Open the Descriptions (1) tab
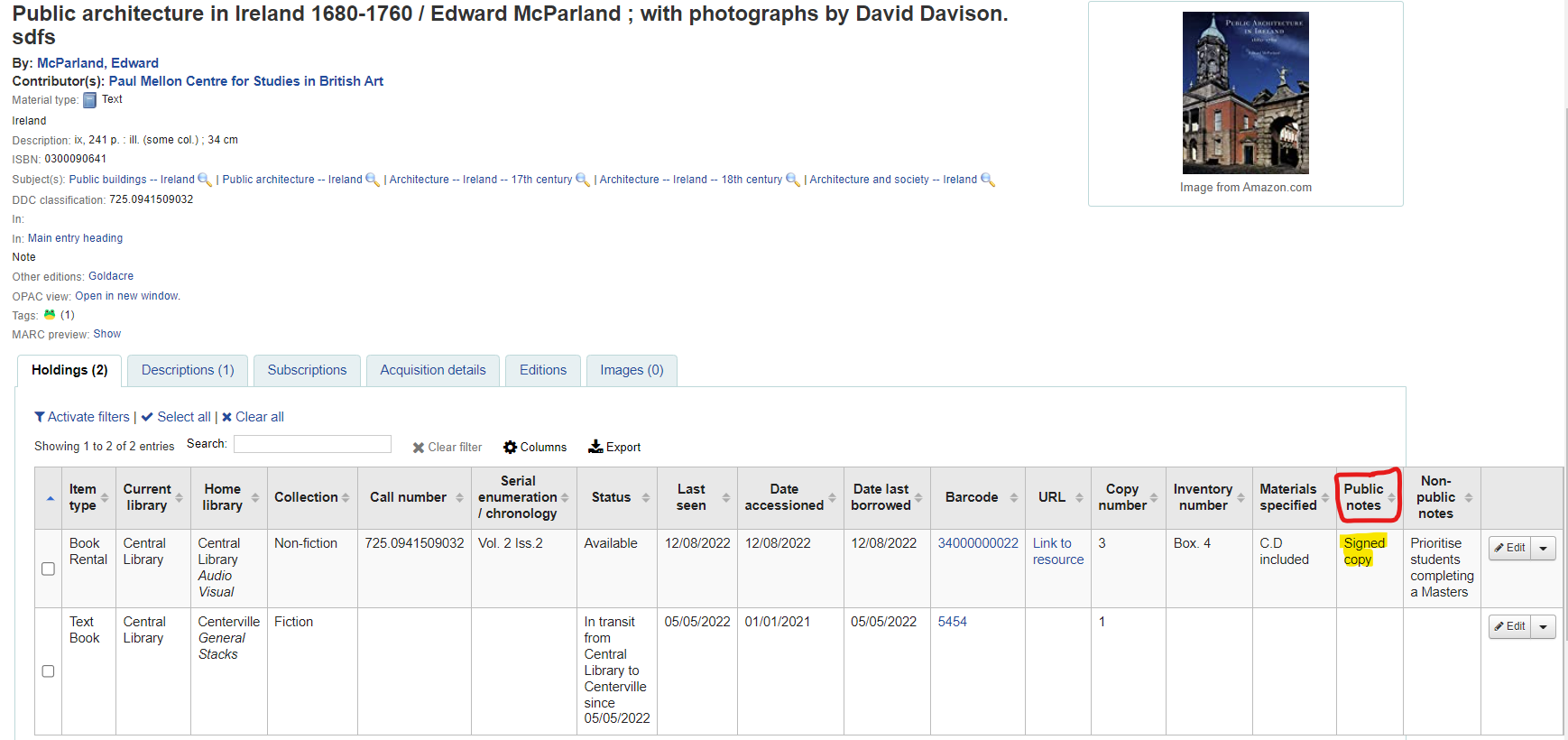Viewport: 1568px width, 740px height. coord(188,370)
